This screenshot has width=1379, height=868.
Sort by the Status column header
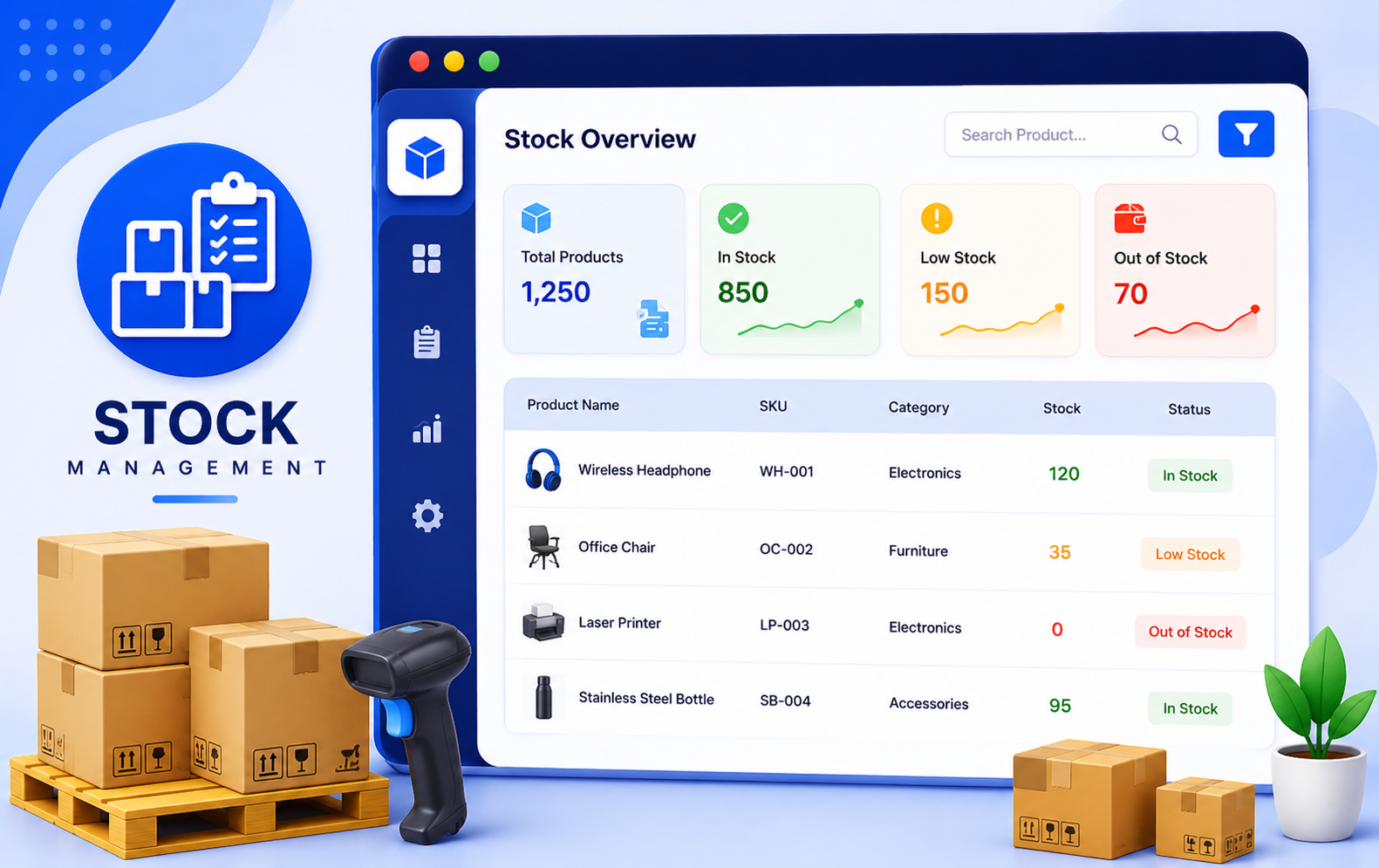point(1189,409)
